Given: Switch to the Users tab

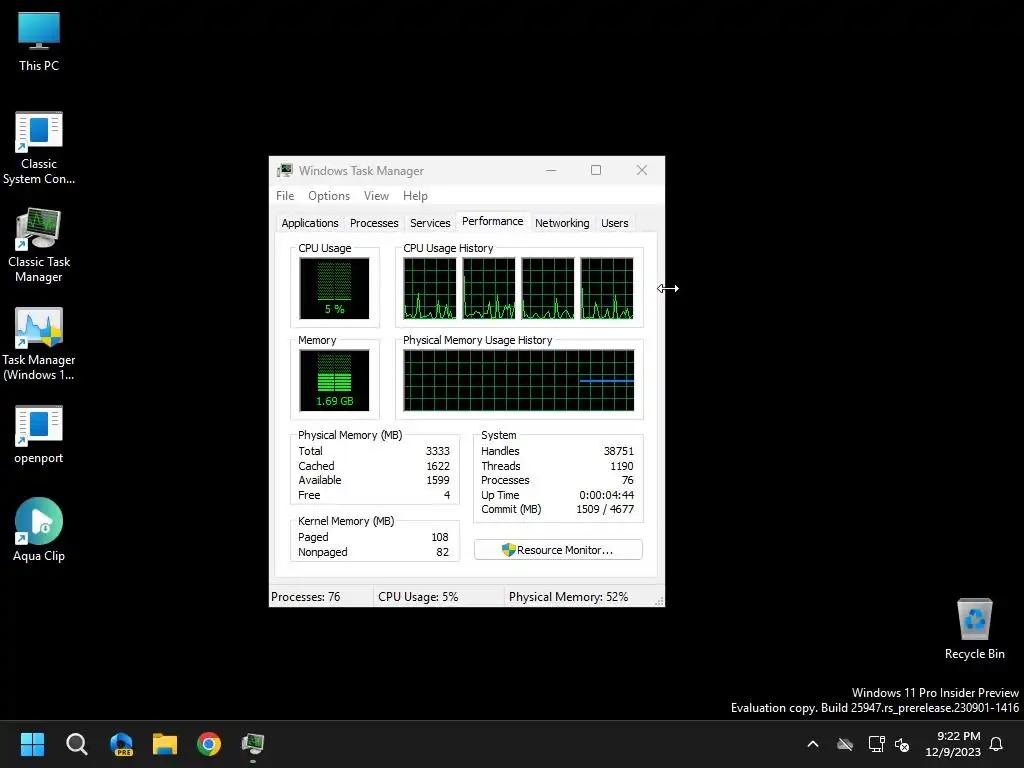Looking at the screenshot, I should 614,223.
